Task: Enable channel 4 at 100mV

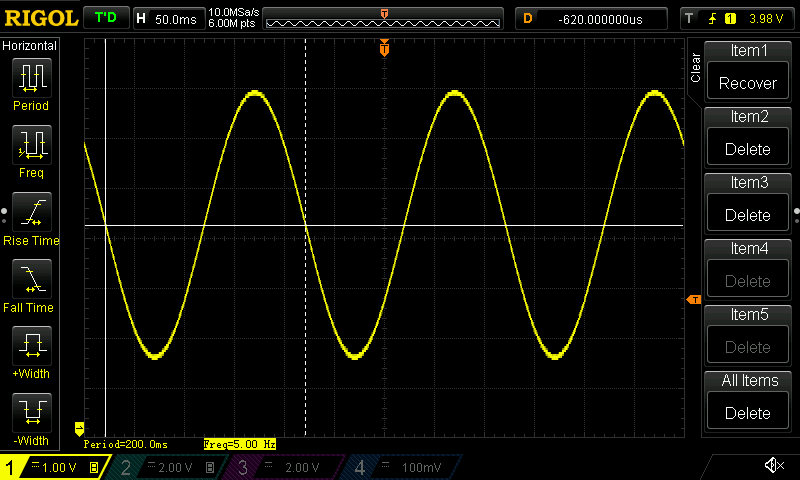Action: click(x=402, y=467)
